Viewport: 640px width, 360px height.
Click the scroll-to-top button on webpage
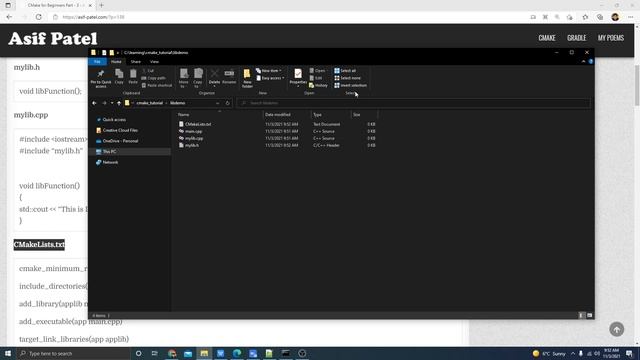pos(616,329)
